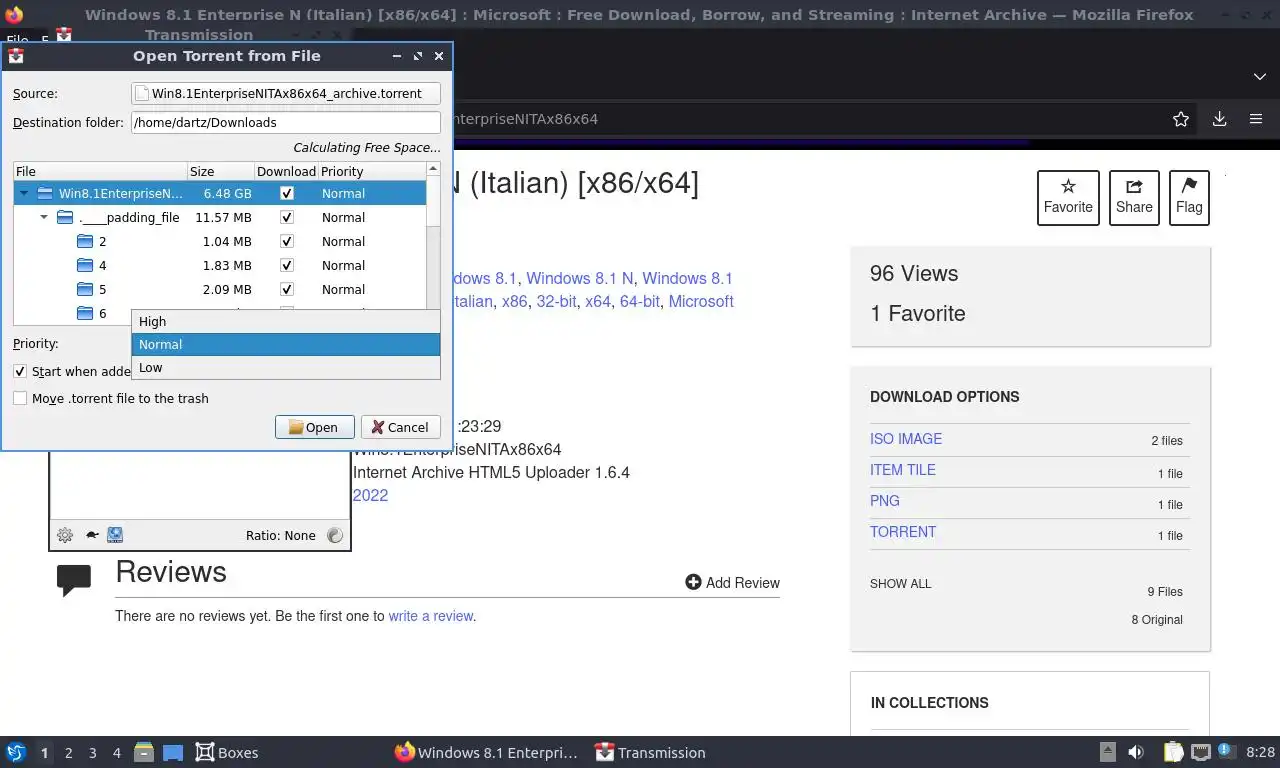1280x768 pixels.
Task: Click the Firefox list all tabs chevron
Action: pyautogui.click(x=1260, y=77)
